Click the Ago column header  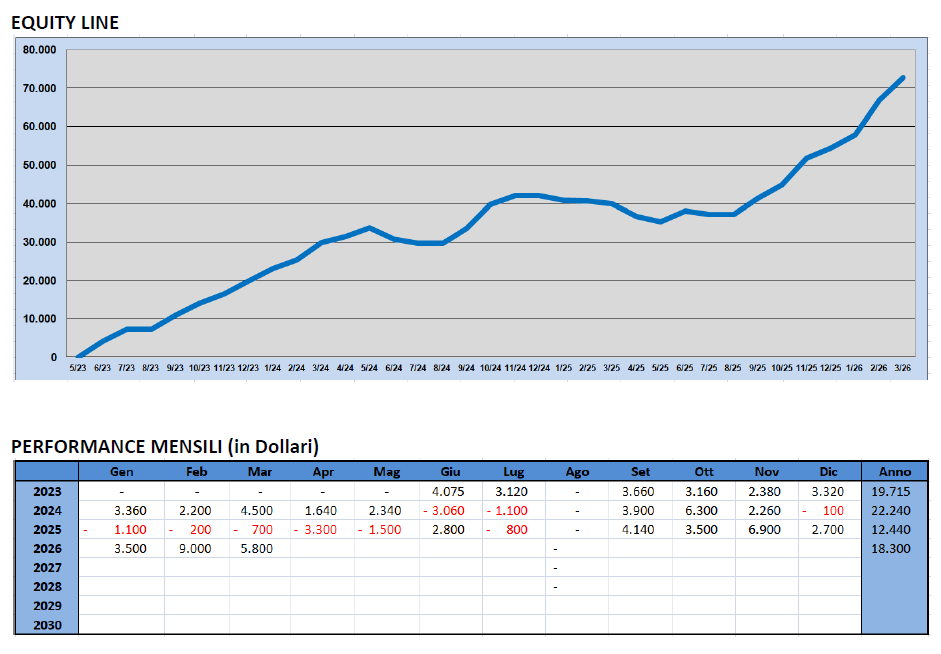pos(577,471)
